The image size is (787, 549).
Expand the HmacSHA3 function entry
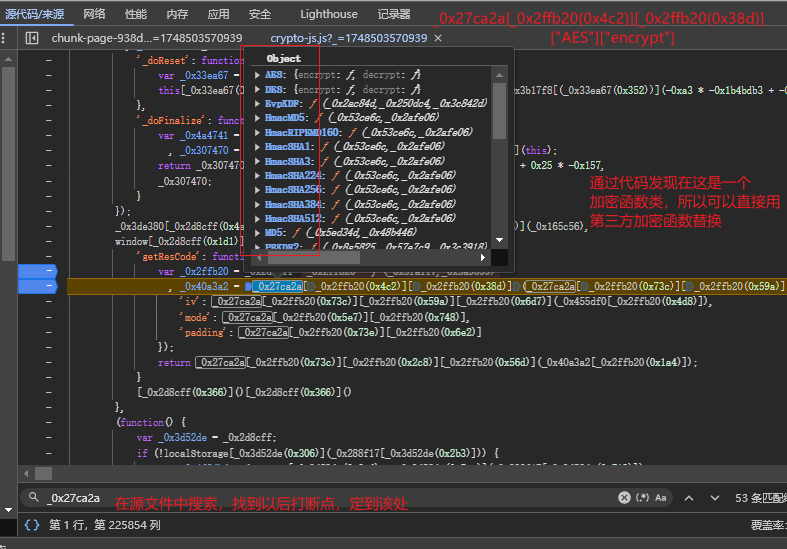pos(257,161)
